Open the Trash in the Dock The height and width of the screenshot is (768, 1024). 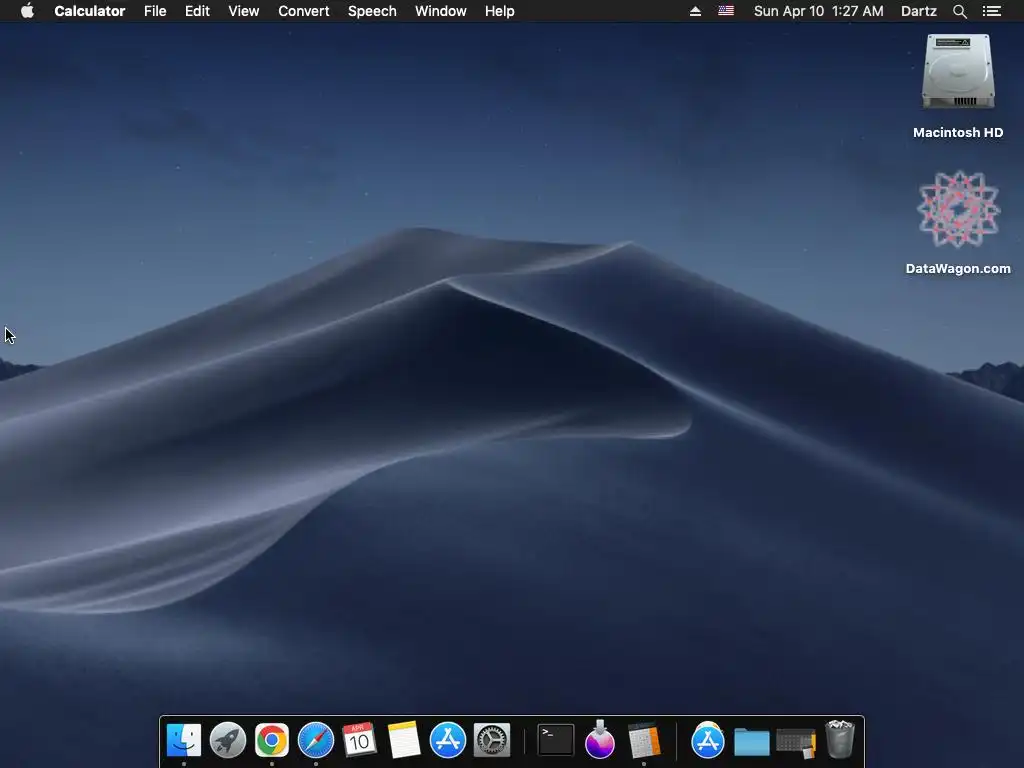pos(840,739)
